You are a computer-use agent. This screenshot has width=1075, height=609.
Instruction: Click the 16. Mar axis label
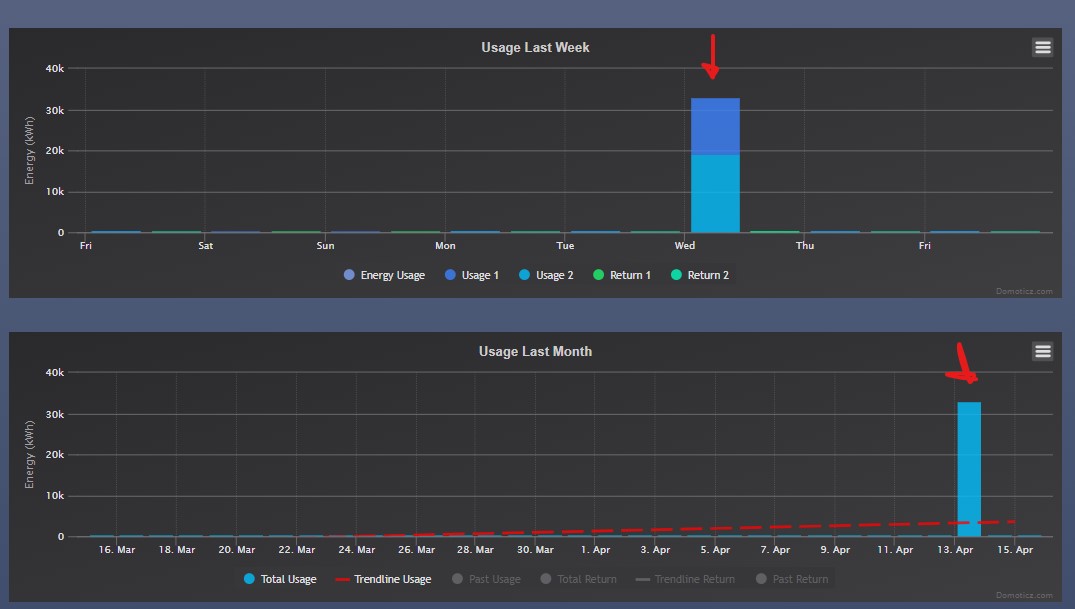(x=117, y=549)
